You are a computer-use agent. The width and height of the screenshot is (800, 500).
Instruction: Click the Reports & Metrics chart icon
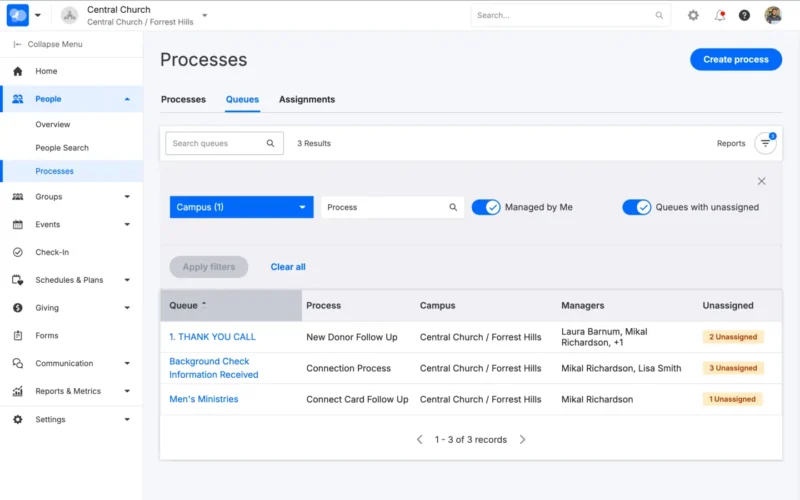coord(17,391)
